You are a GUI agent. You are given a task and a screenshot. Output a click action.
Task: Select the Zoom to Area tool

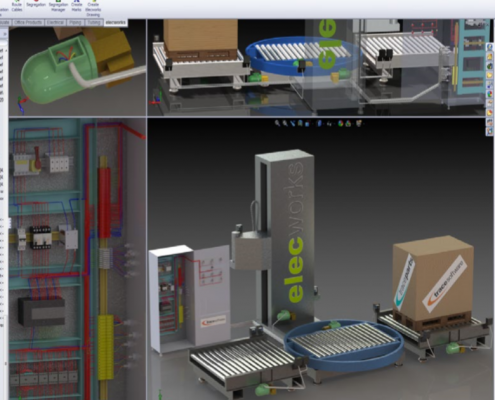285,123
